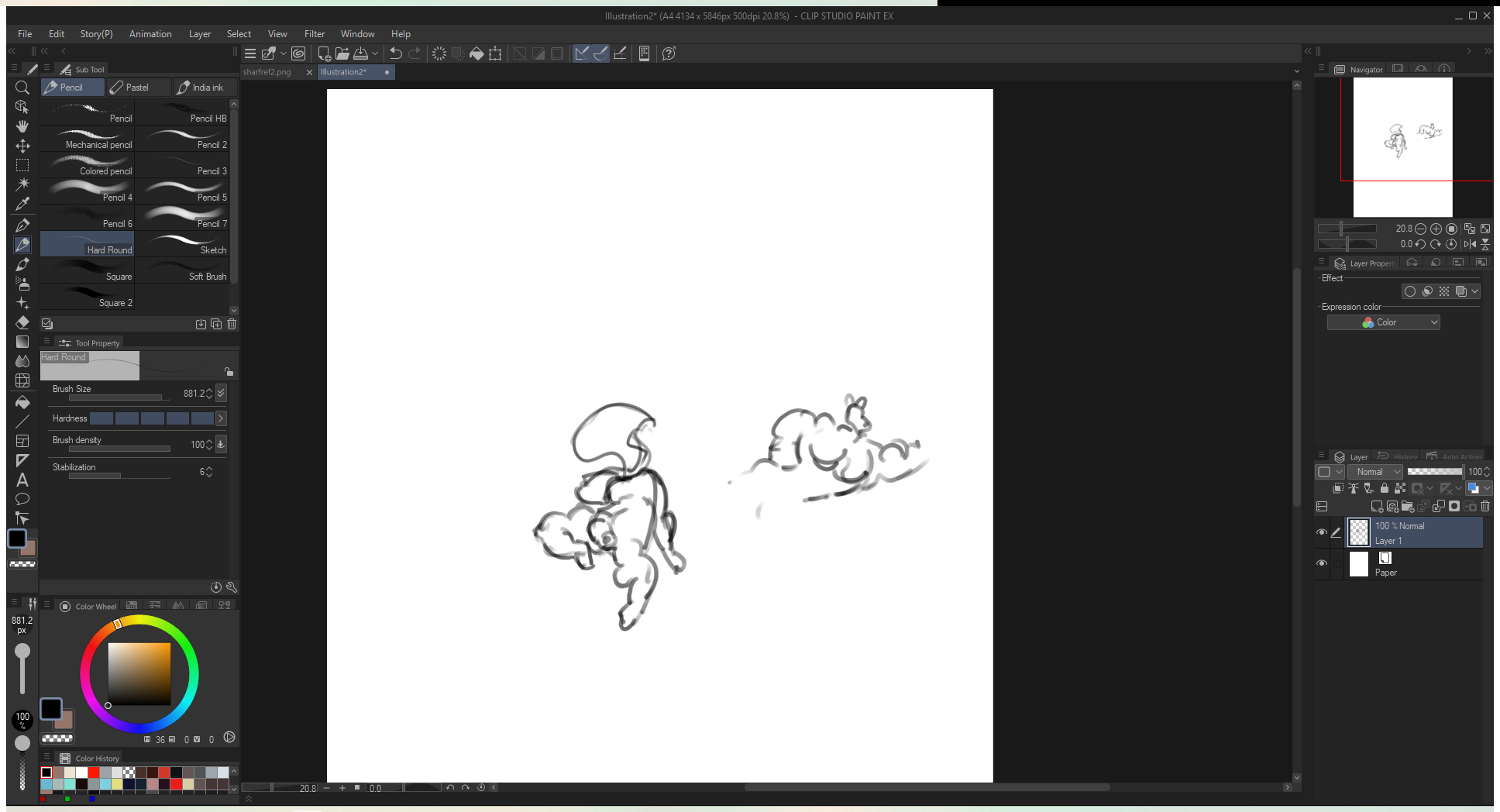The height and width of the screenshot is (812, 1500).
Task: Open the Filter menu
Action: coord(314,34)
